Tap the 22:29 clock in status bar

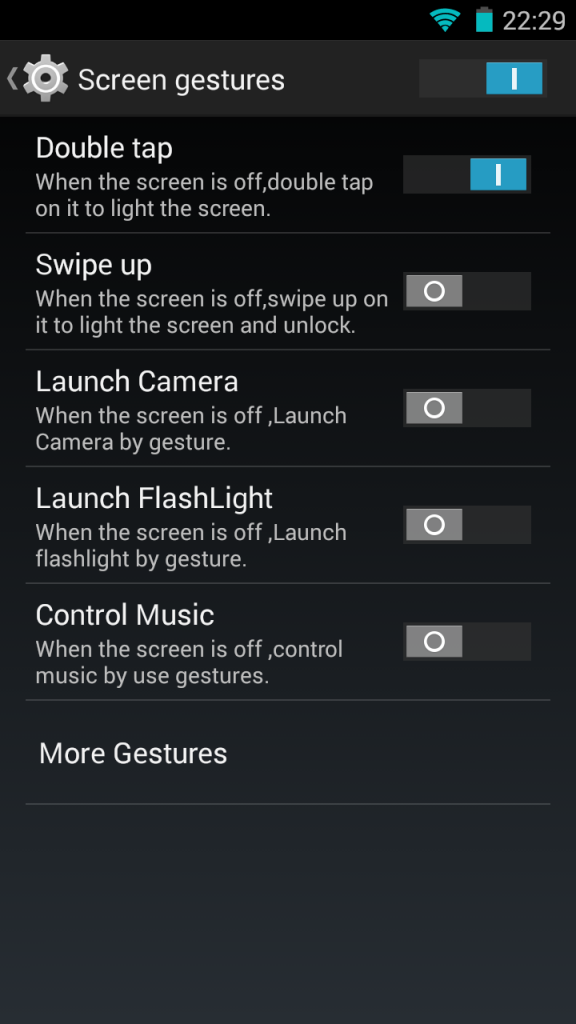click(534, 21)
